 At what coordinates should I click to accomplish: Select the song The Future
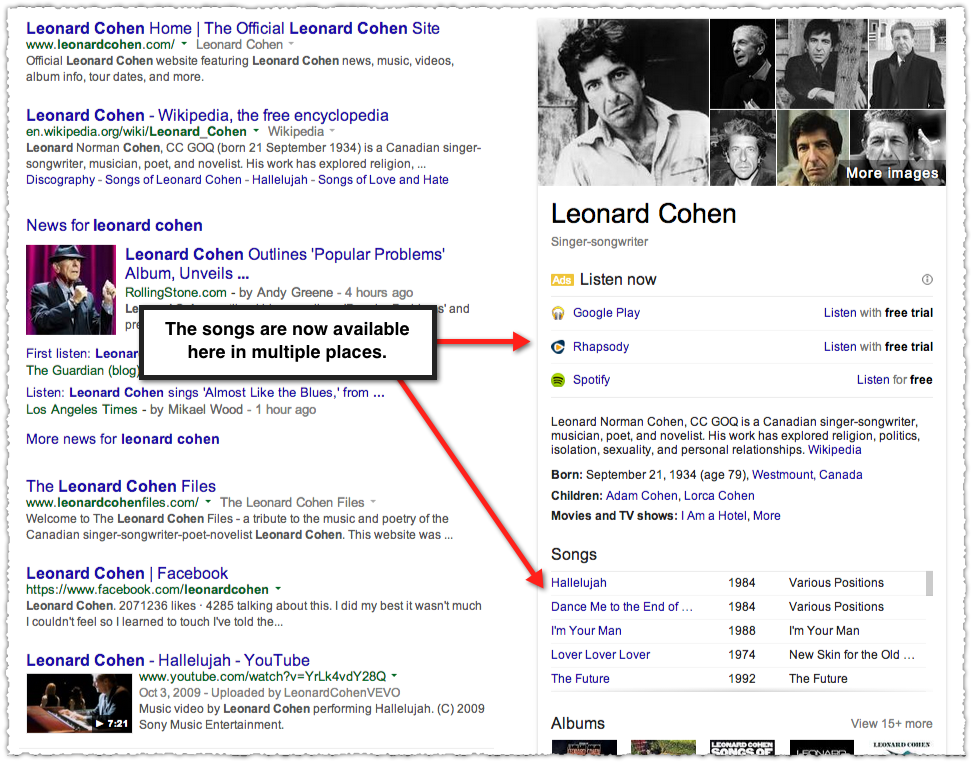coord(580,679)
